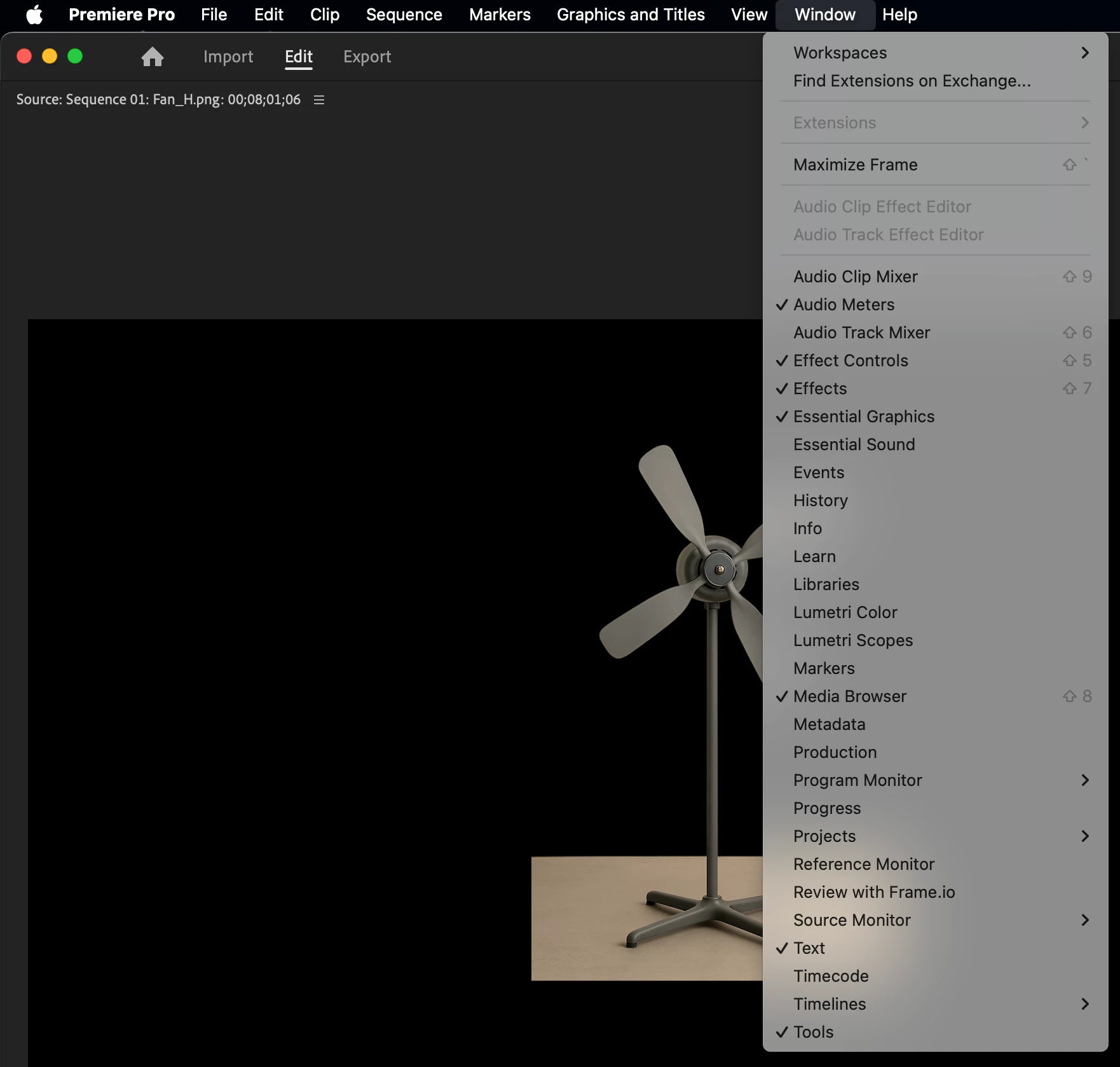Open the Graphics and Titles menu
The height and width of the screenshot is (1067, 1120).
coord(631,15)
